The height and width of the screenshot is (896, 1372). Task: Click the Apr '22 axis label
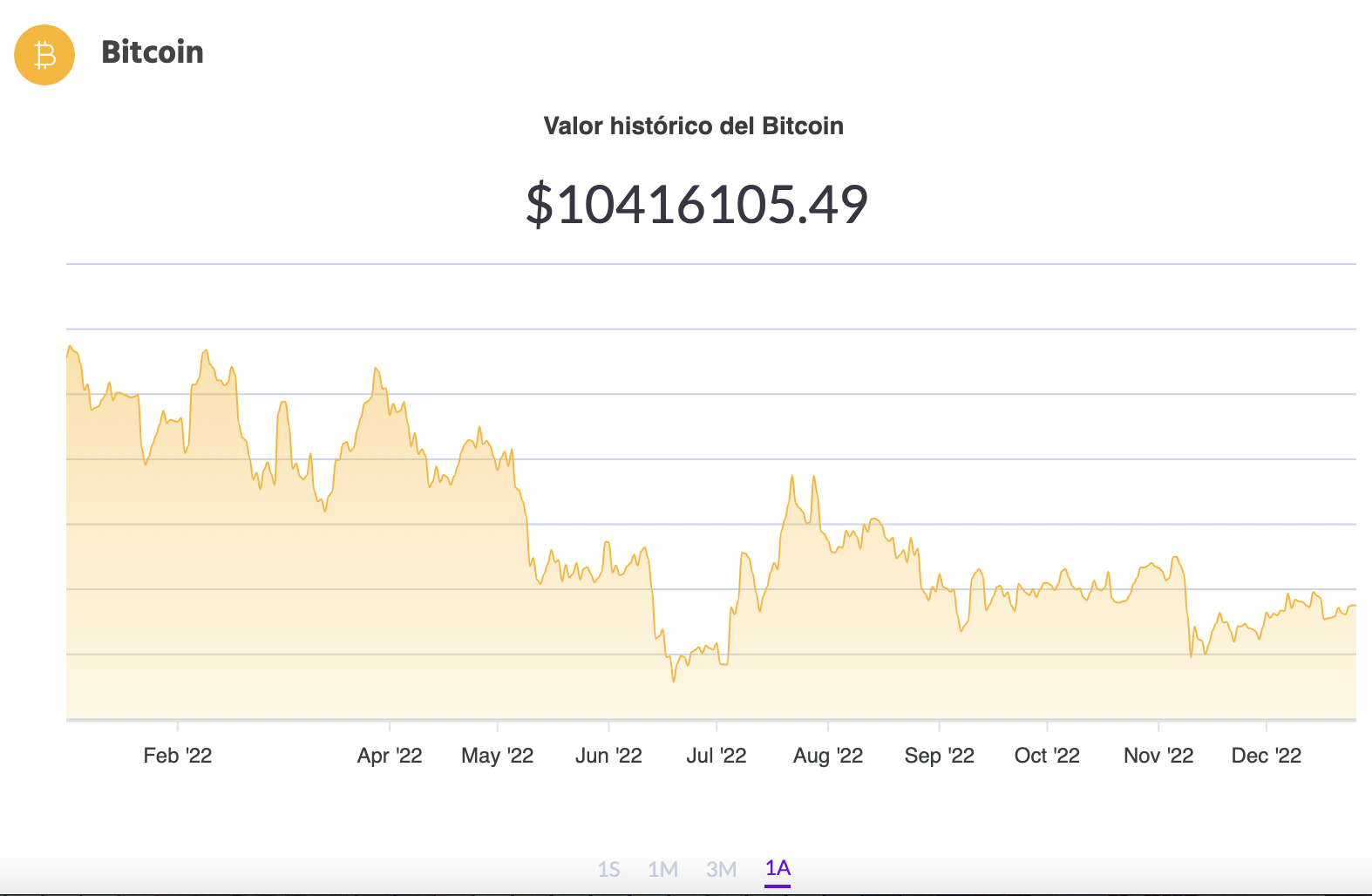click(390, 756)
